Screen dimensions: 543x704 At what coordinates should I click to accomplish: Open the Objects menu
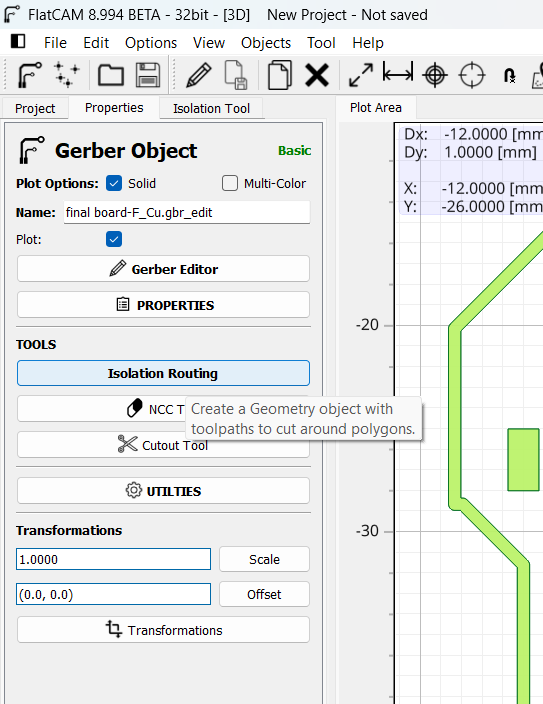click(266, 43)
